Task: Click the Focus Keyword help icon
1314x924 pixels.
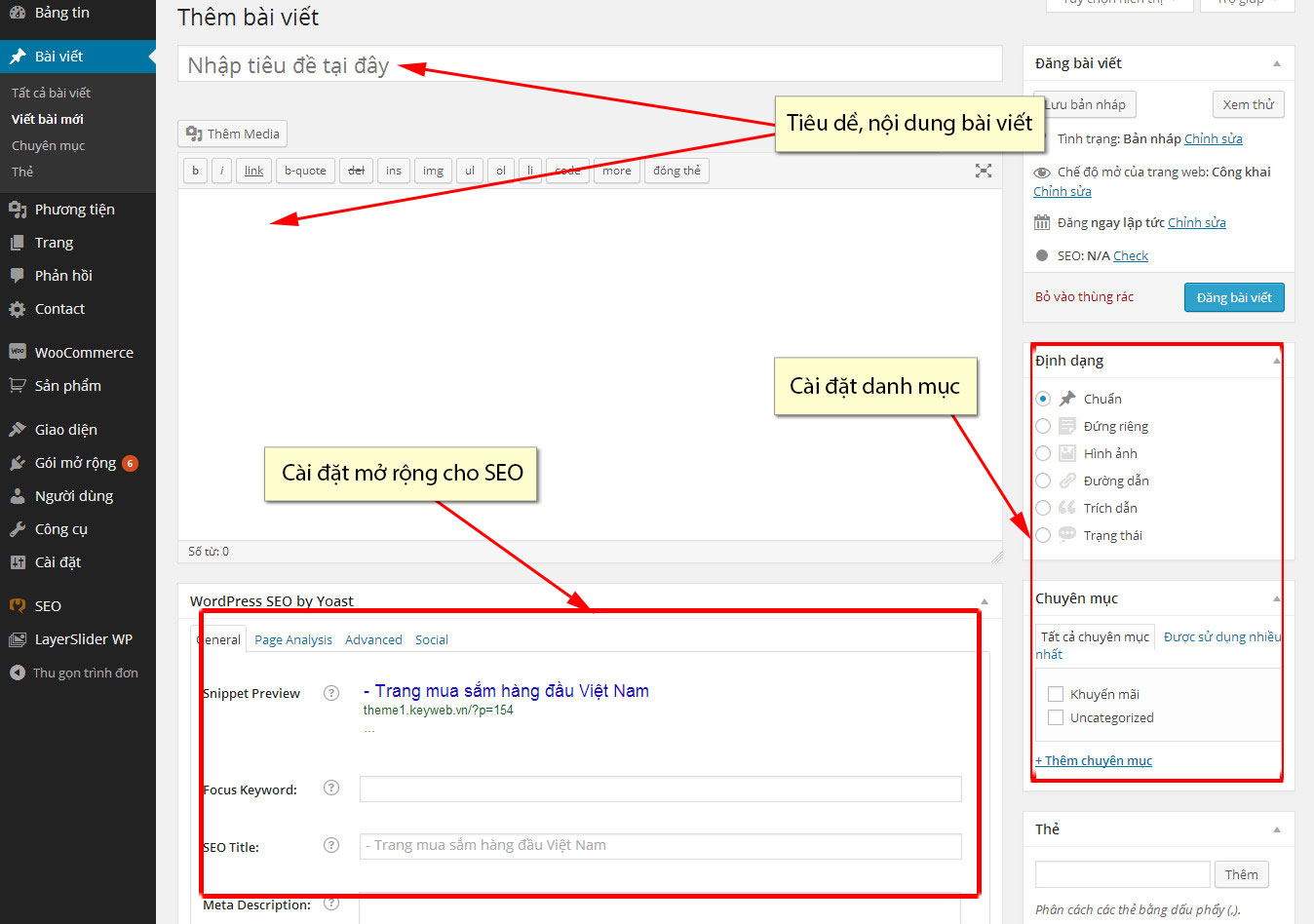Action: [331, 788]
